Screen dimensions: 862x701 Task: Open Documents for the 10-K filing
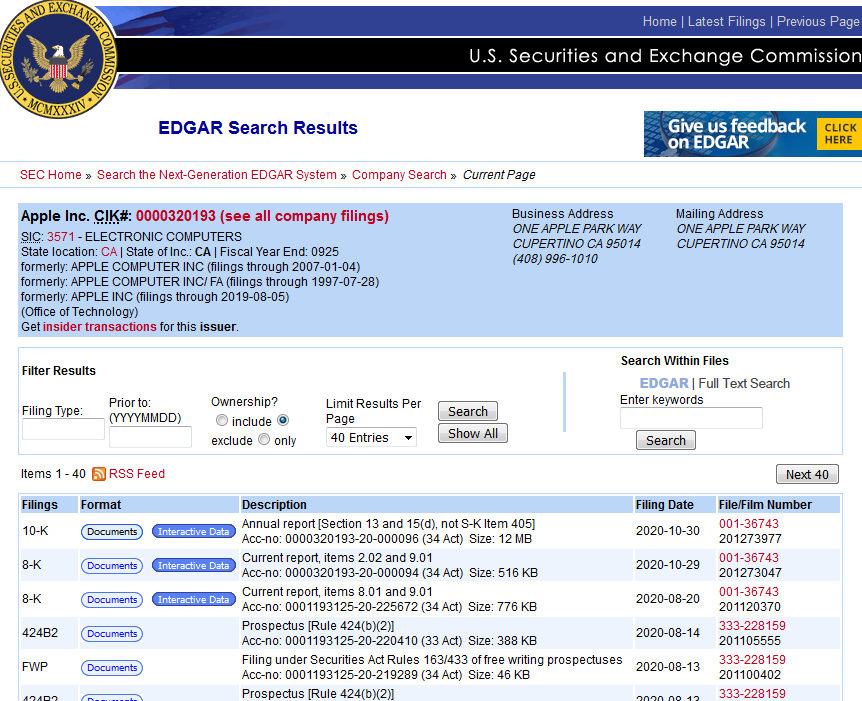112,532
